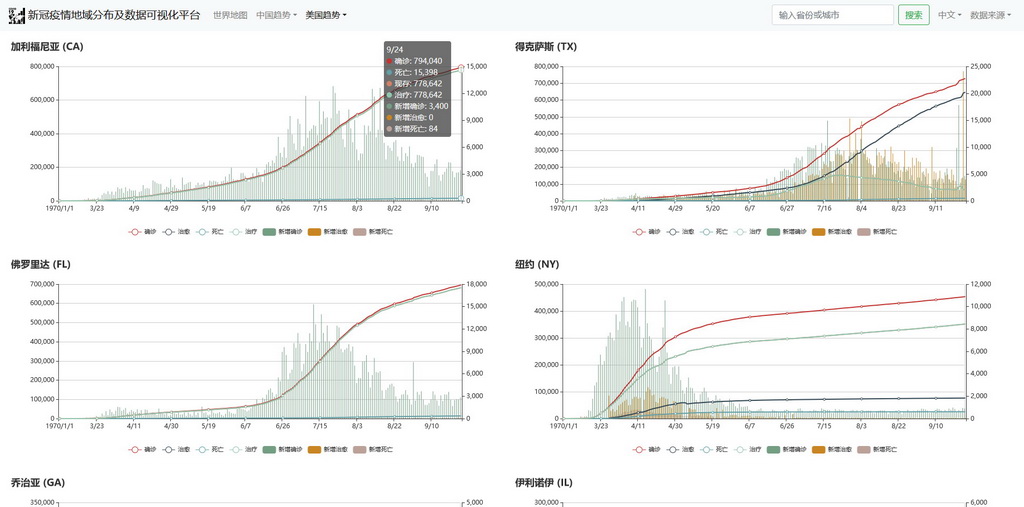This screenshot has width=1024, height=507.
Task: Click the site logo icon in navbar
Action: coord(17,15)
